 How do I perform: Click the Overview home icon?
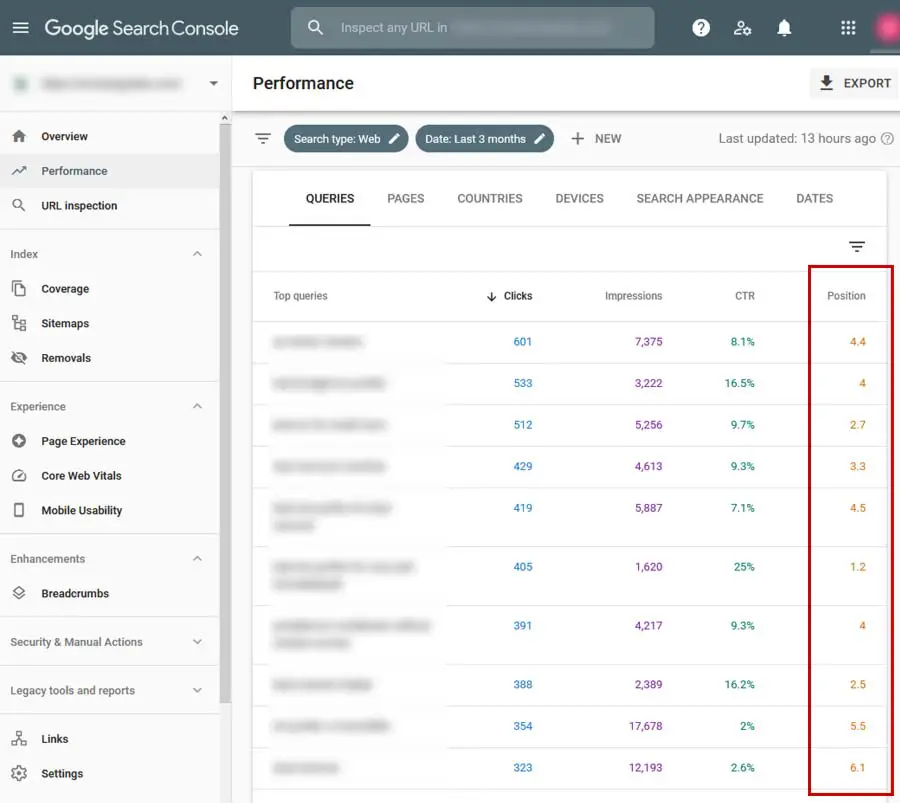coord(19,136)
